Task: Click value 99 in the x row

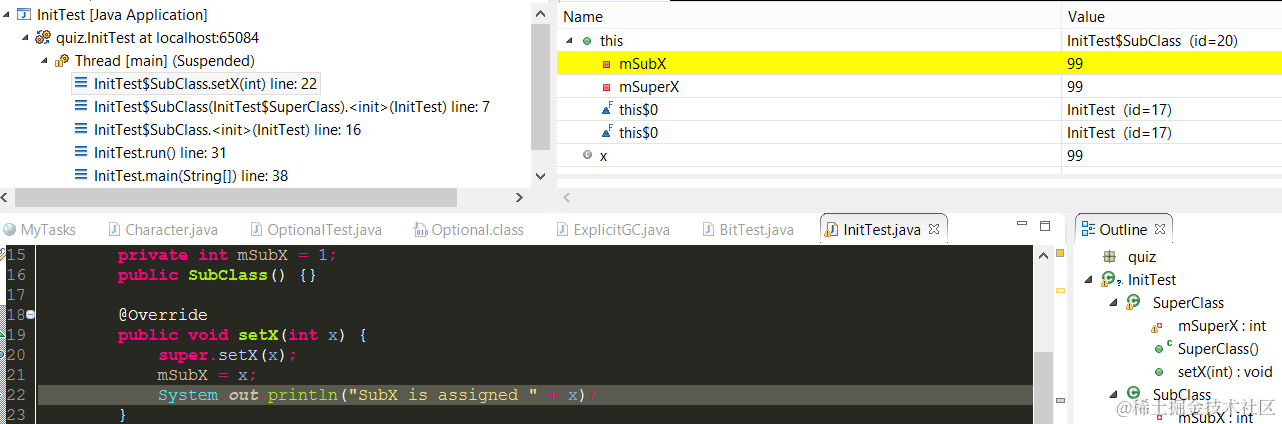Action: (x=1076, y=156)
